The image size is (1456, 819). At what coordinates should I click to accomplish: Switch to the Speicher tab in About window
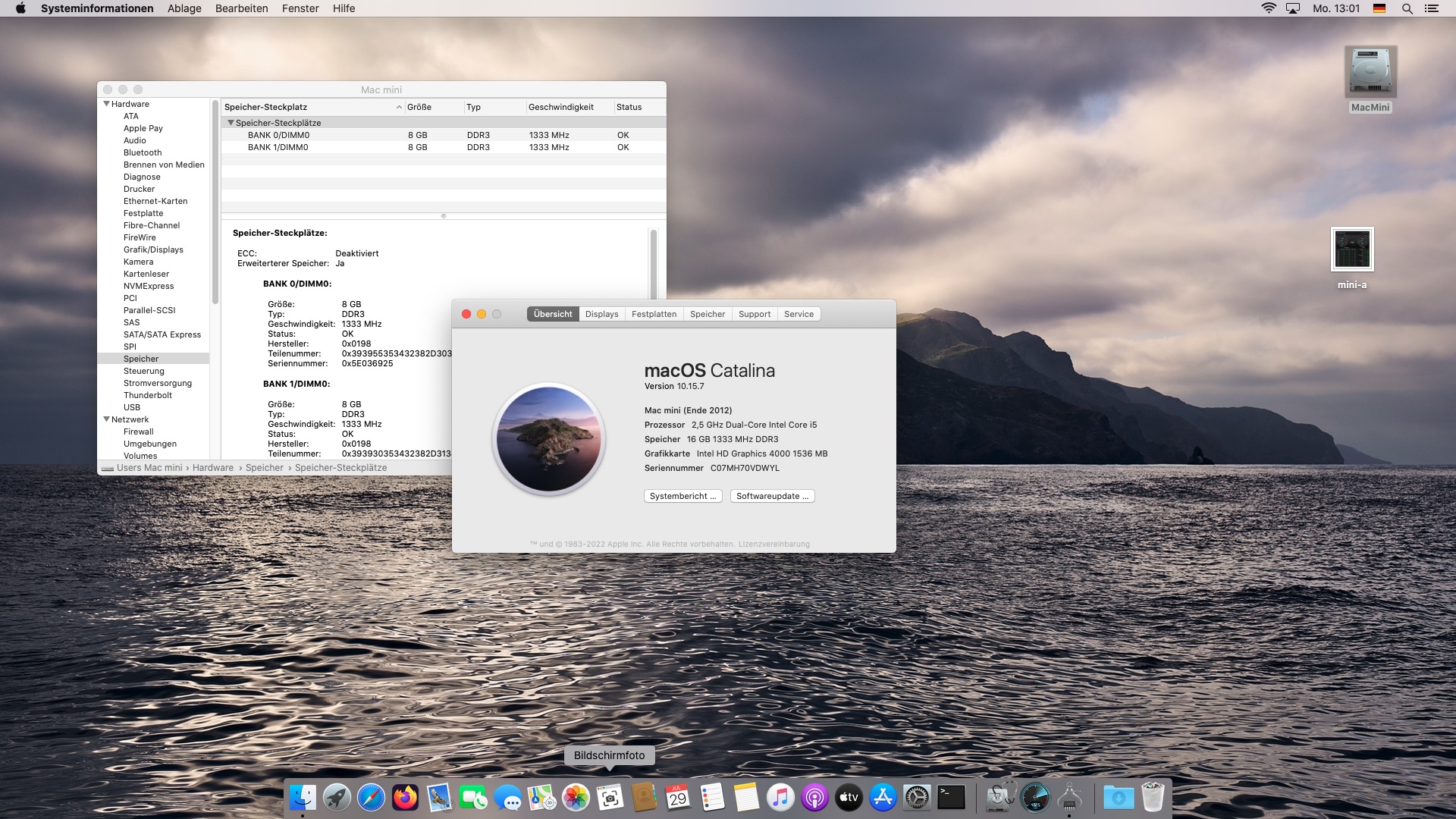[708, 314]
